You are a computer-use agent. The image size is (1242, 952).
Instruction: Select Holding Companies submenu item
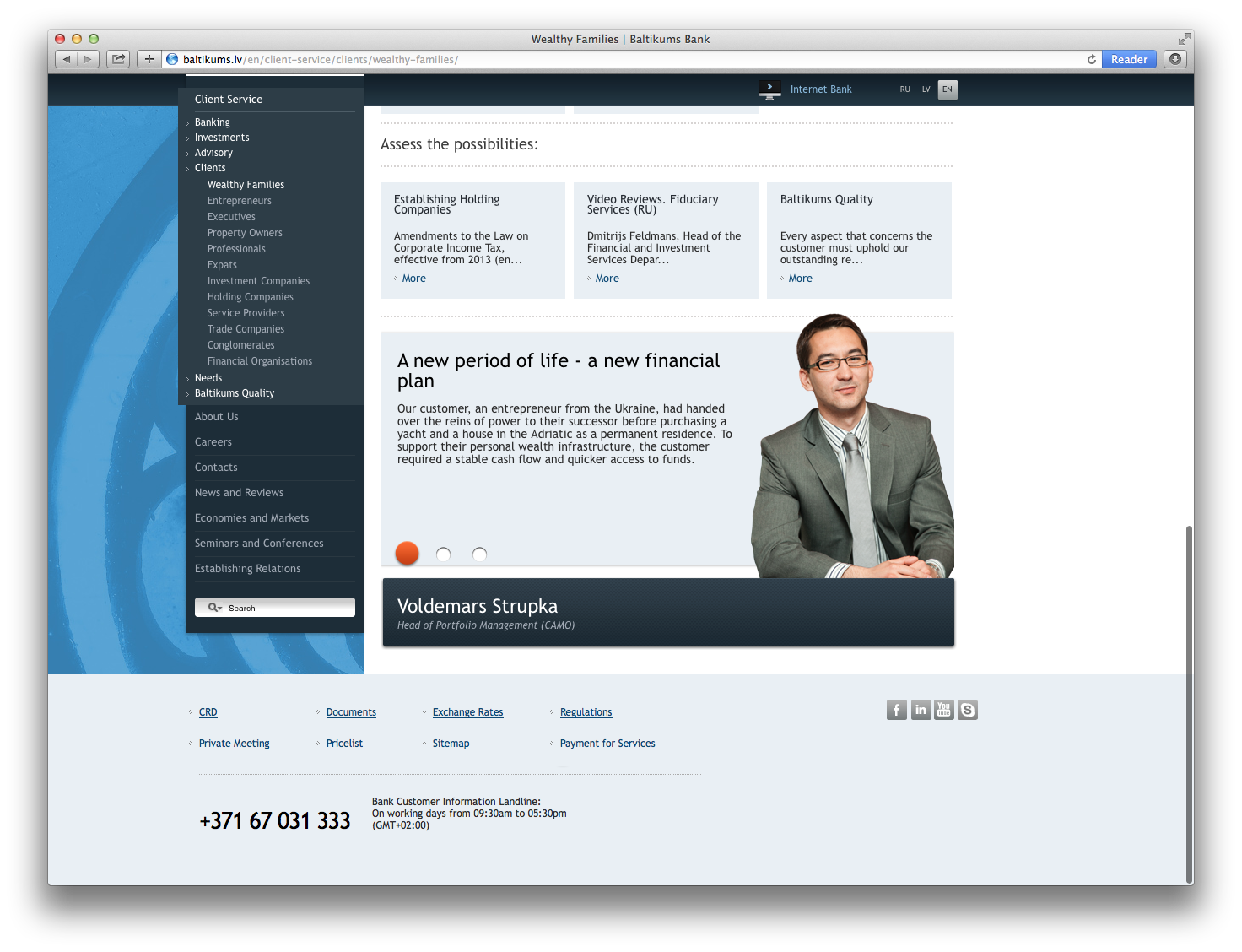(x=251, y=297)
